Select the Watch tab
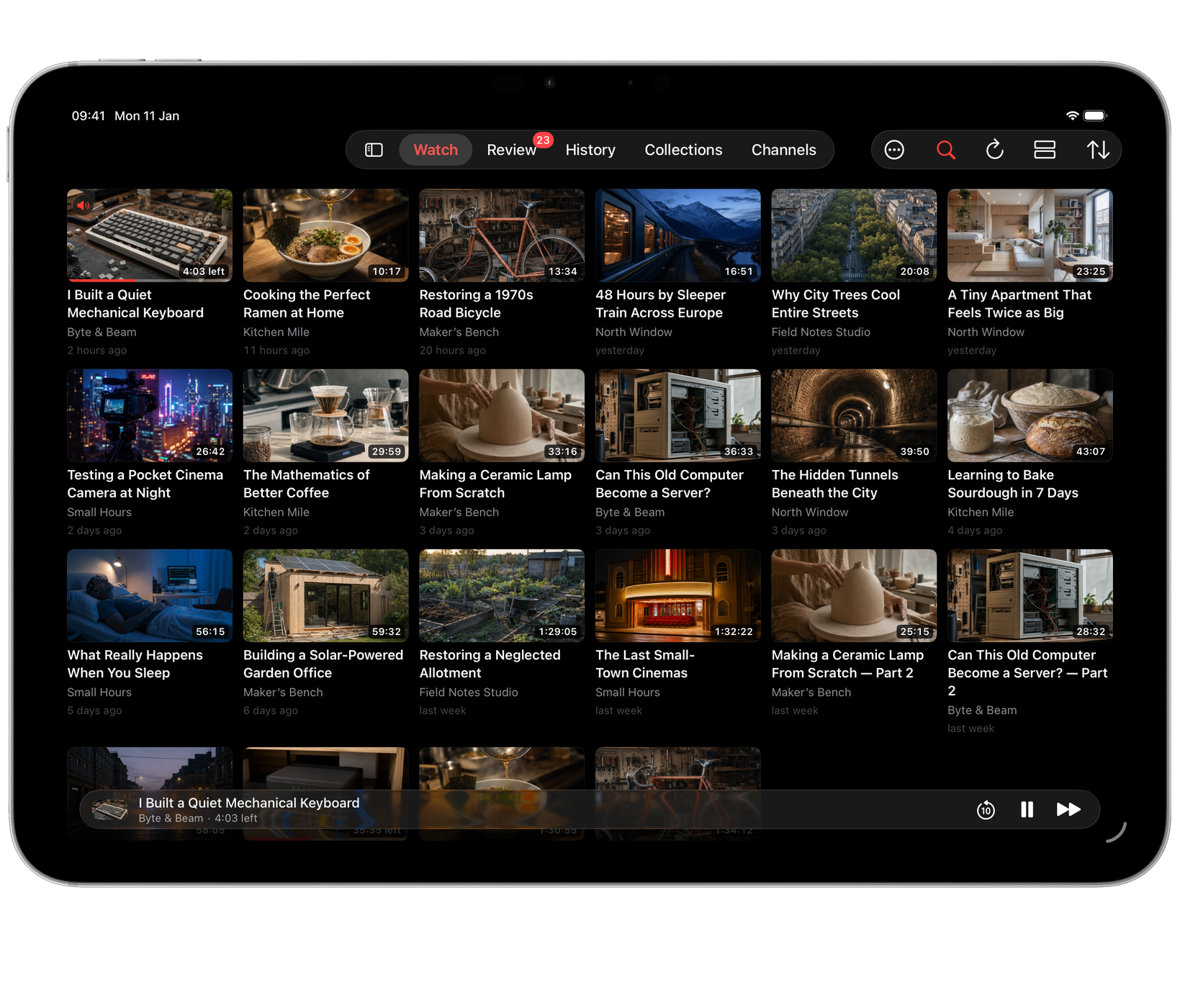Viewport: 1180px width, 1008px height. [x=436, y=150]
